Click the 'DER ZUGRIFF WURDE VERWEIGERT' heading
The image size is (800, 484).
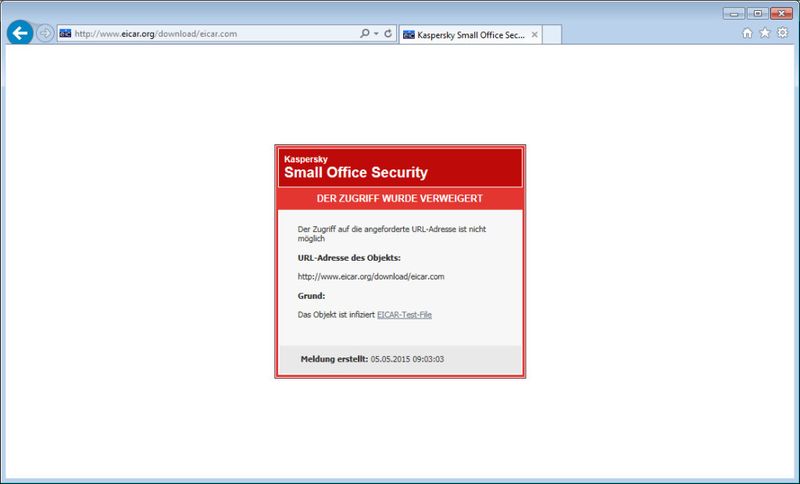pyautogui.click(x=399, y=198)
